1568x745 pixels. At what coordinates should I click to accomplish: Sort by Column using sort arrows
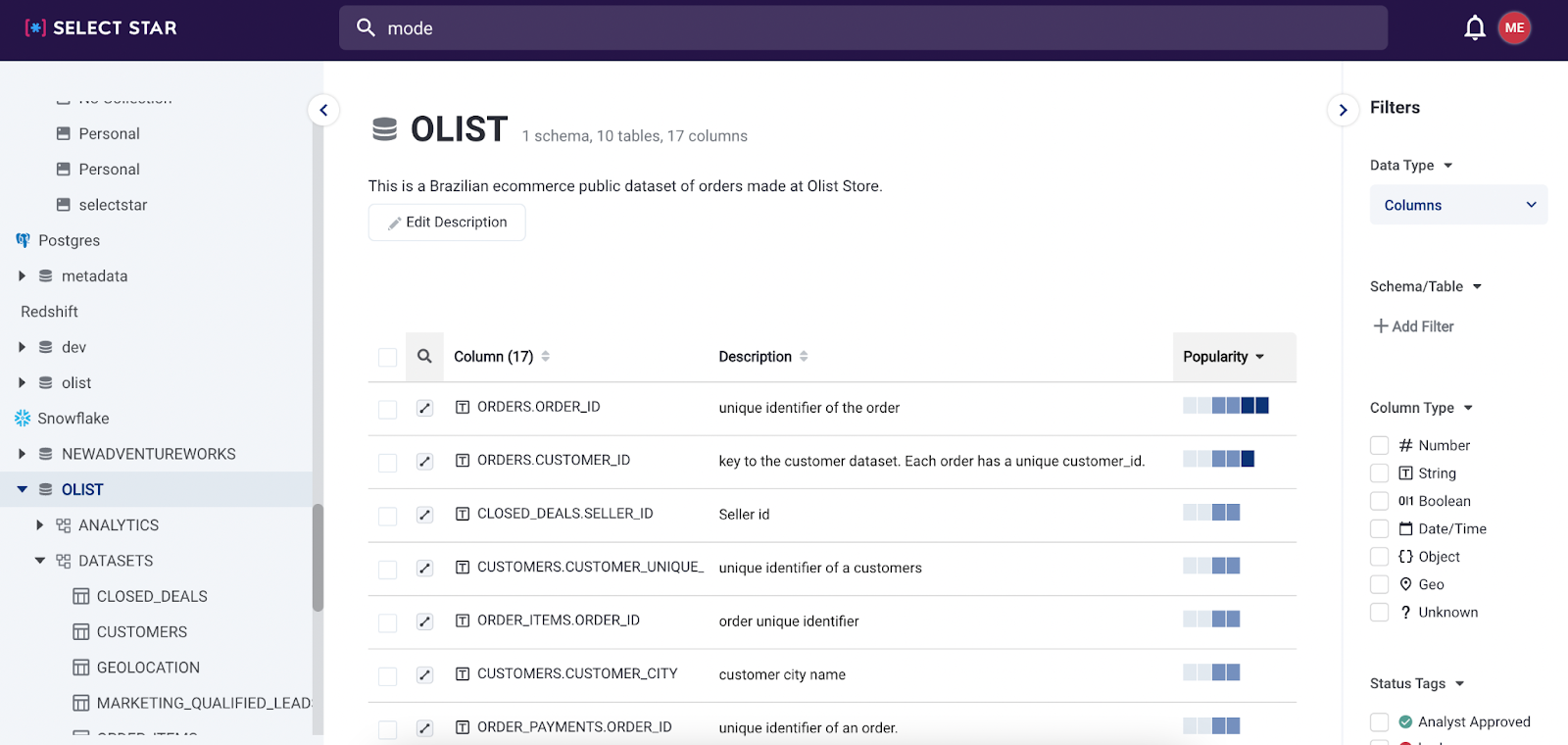pyautogui.click(x=546, y=357)
